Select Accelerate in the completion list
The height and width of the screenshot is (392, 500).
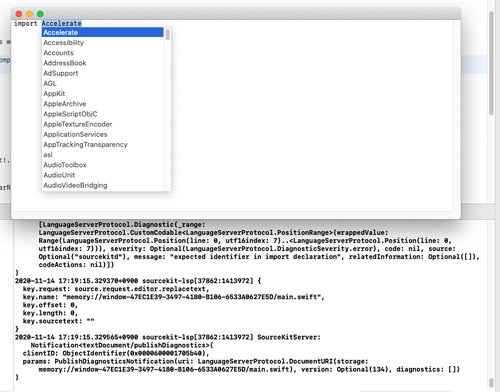102,32
